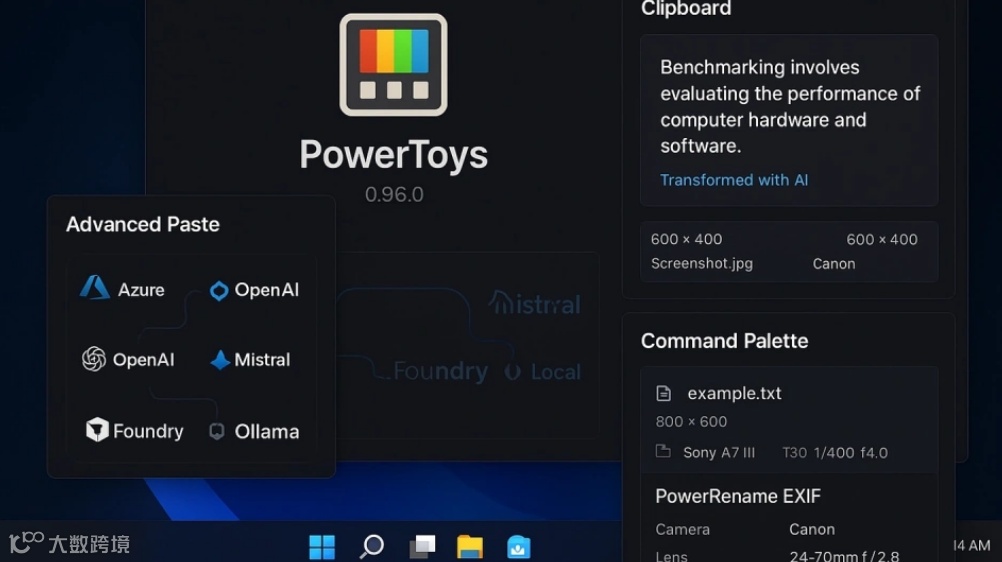The image size is (1002, 562).
Task: Click the PowerRename EXIF heading
Action: click(738, 496)
